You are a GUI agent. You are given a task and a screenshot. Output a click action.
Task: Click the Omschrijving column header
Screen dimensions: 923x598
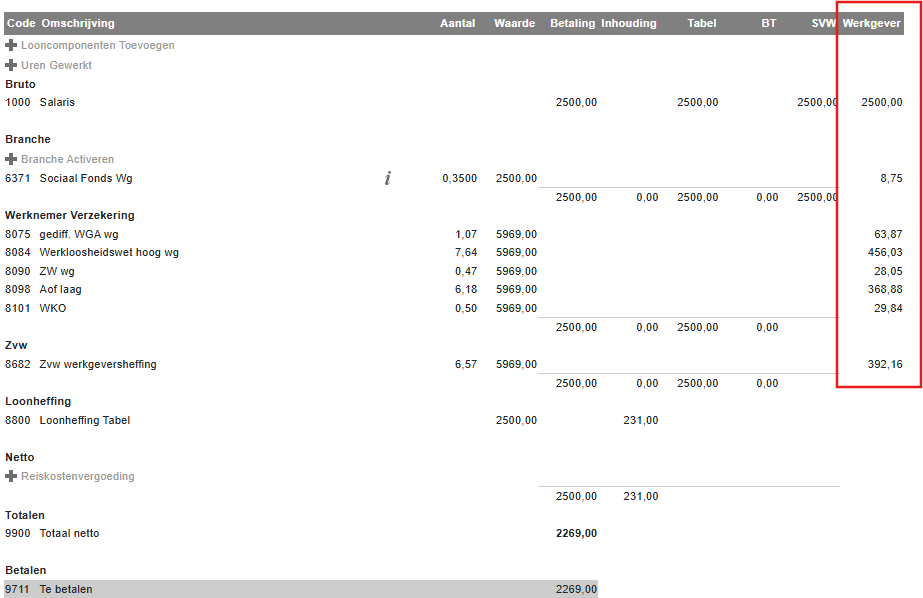(78, 23)
